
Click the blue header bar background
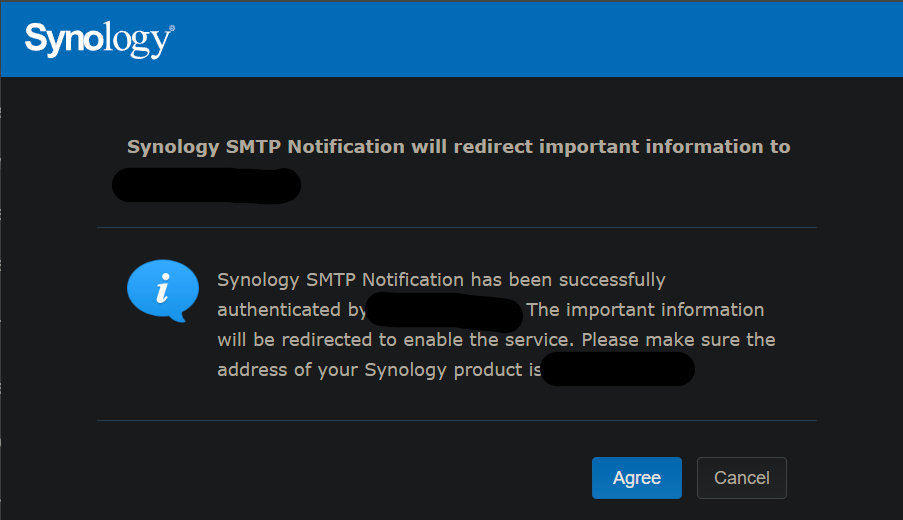(x=518, y=39)
